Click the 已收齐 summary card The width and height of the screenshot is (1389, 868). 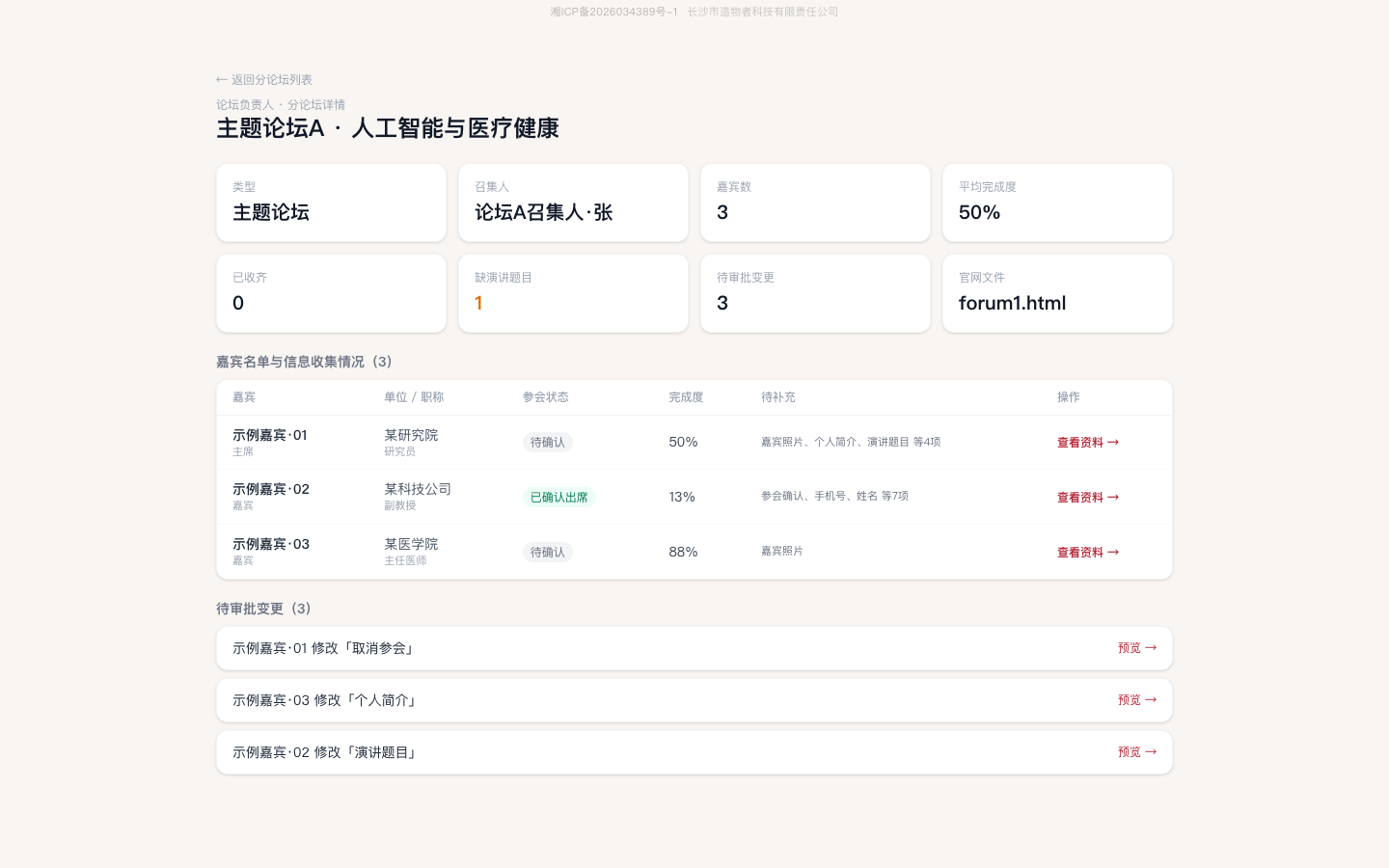(331, 293)
